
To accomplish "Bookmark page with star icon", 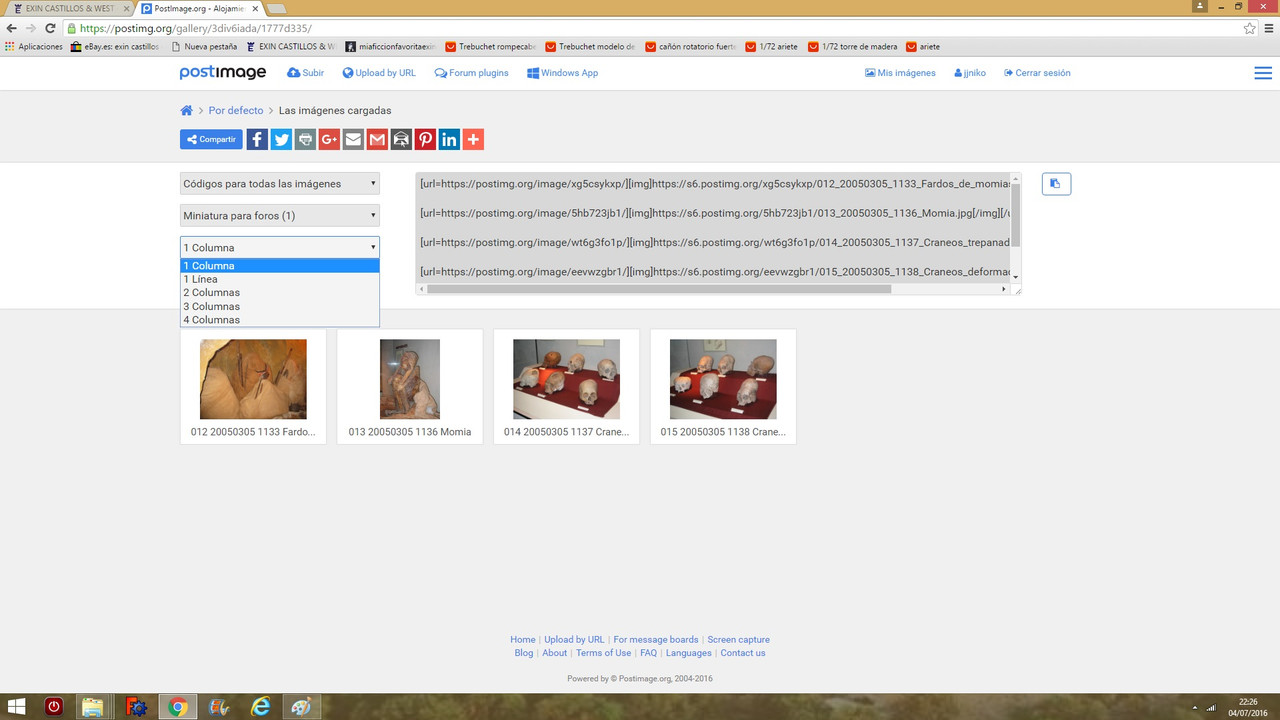I will [x=1250, y=29].
